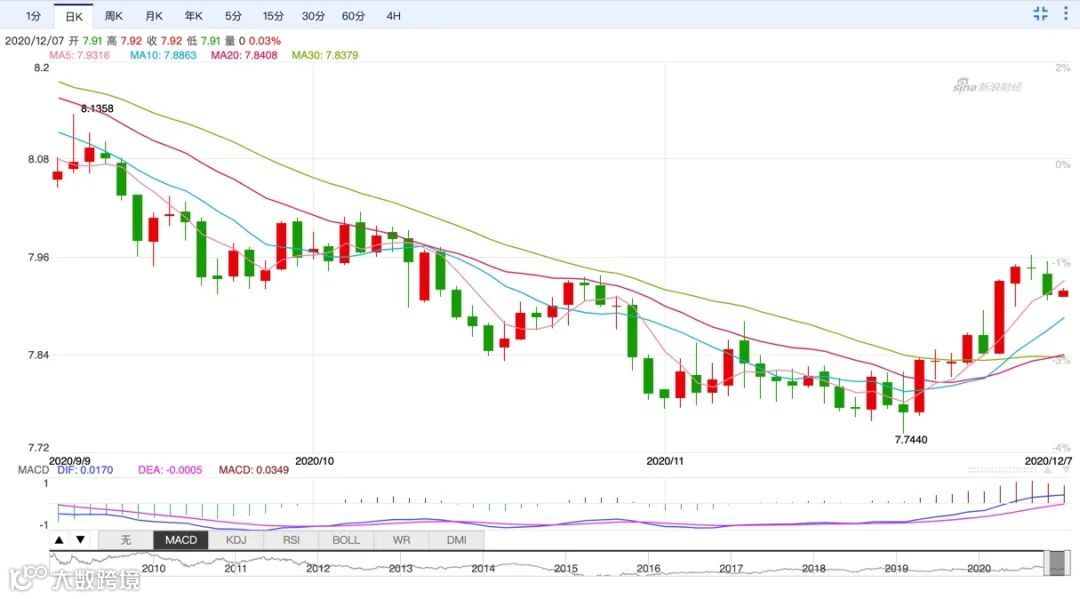Screen dimensions: 1080x599
Task: Click the 2020/12/07 quote date text
Action: pyautogui.click(x=34, y=41)
